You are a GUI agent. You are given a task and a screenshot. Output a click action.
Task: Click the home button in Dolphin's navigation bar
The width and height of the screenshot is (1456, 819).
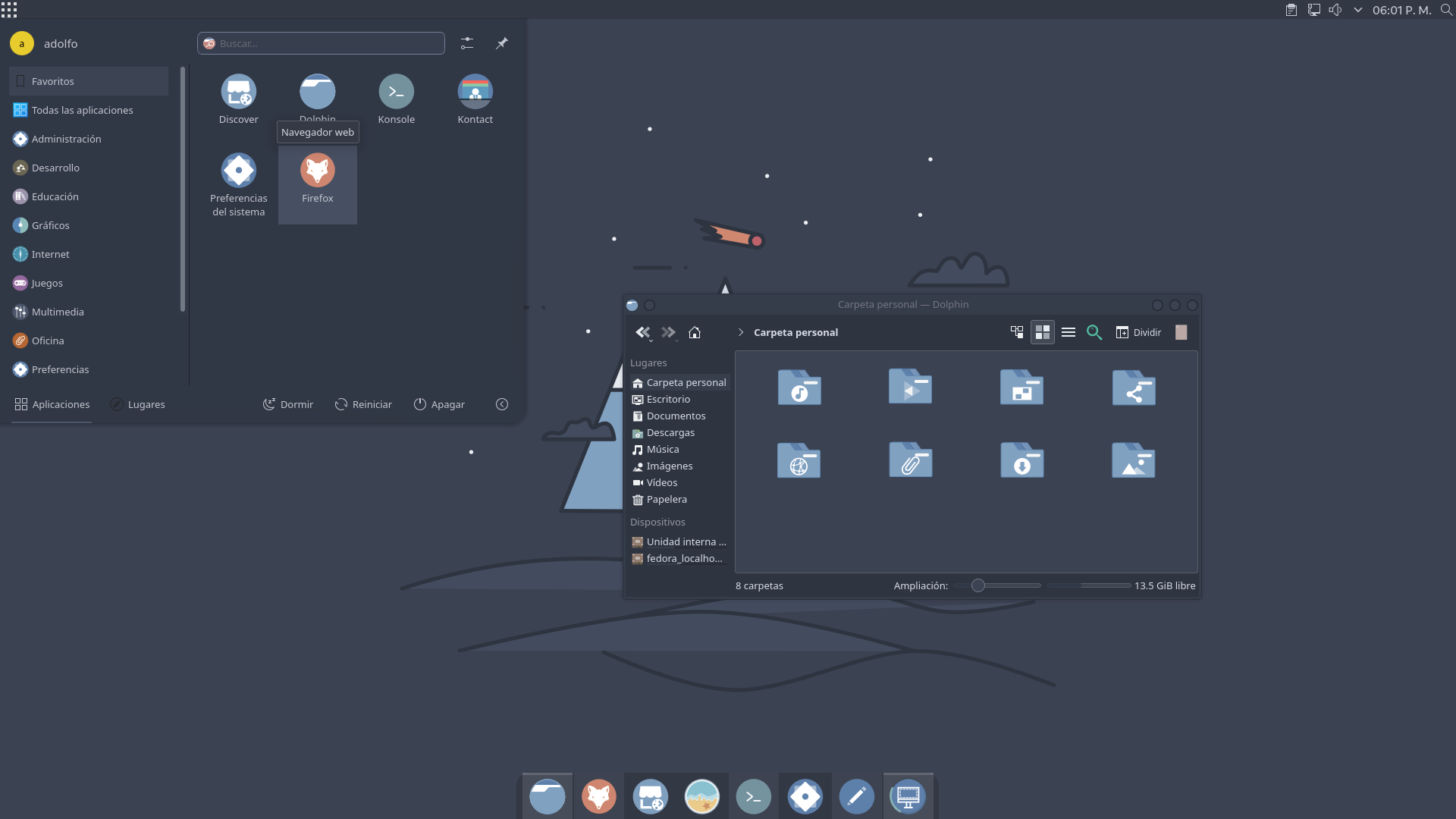(x=695, y=332)
